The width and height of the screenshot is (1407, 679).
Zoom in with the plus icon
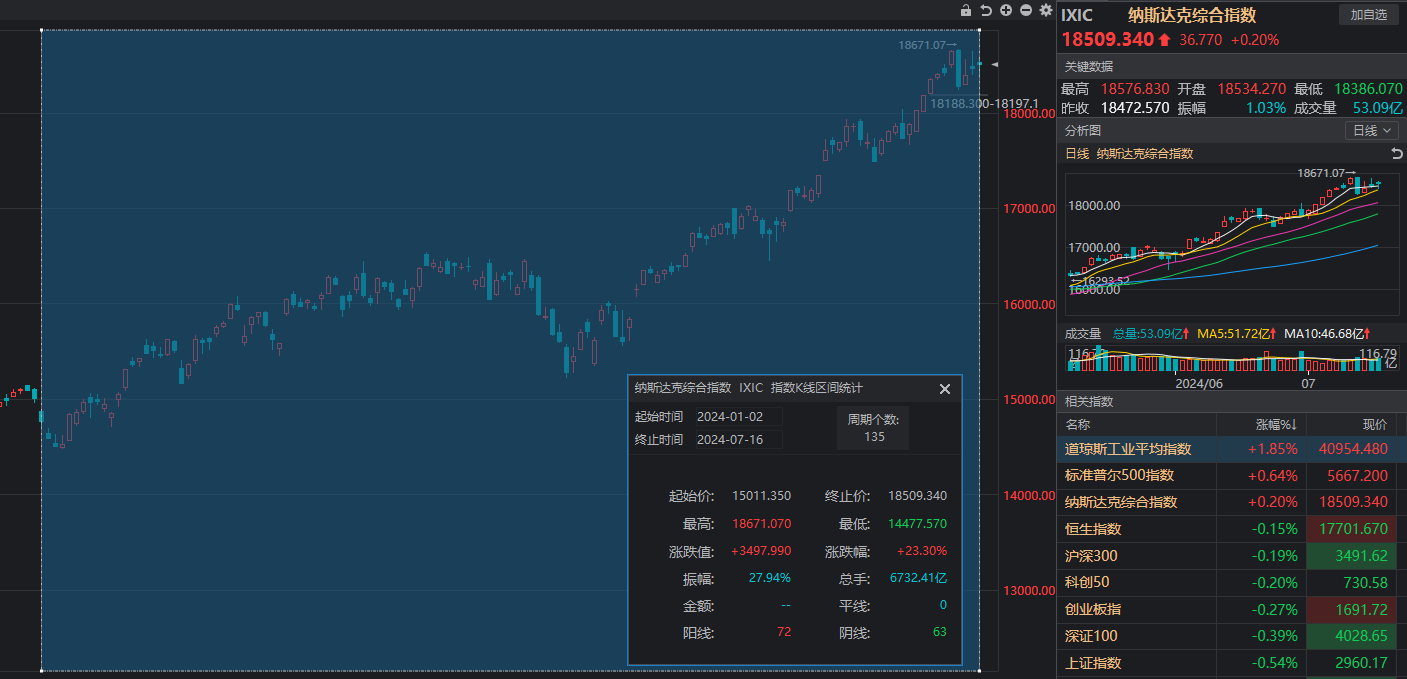click(x=1006, y=10)
